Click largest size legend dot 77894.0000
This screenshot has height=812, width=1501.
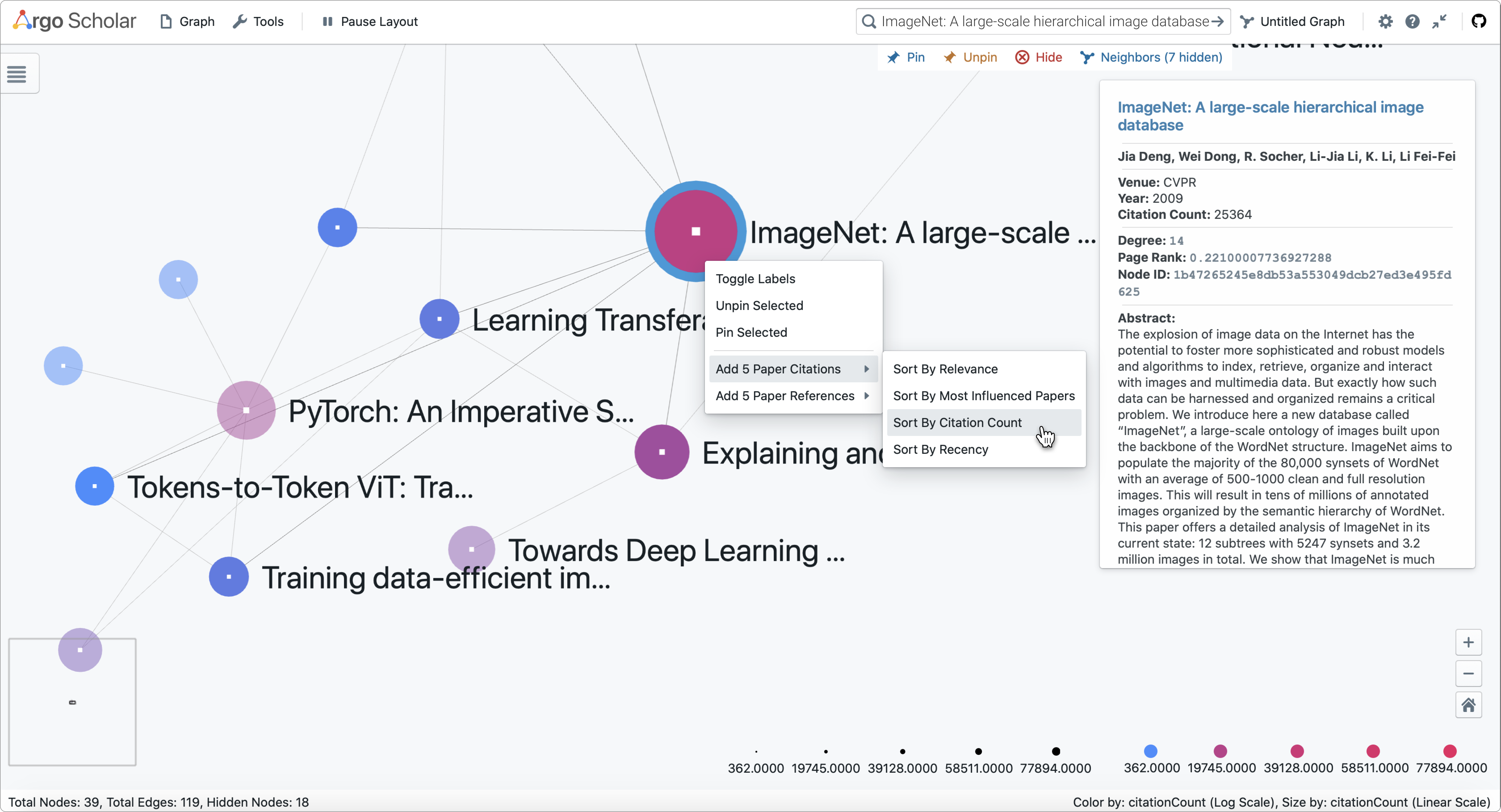tap(1056, 752)
